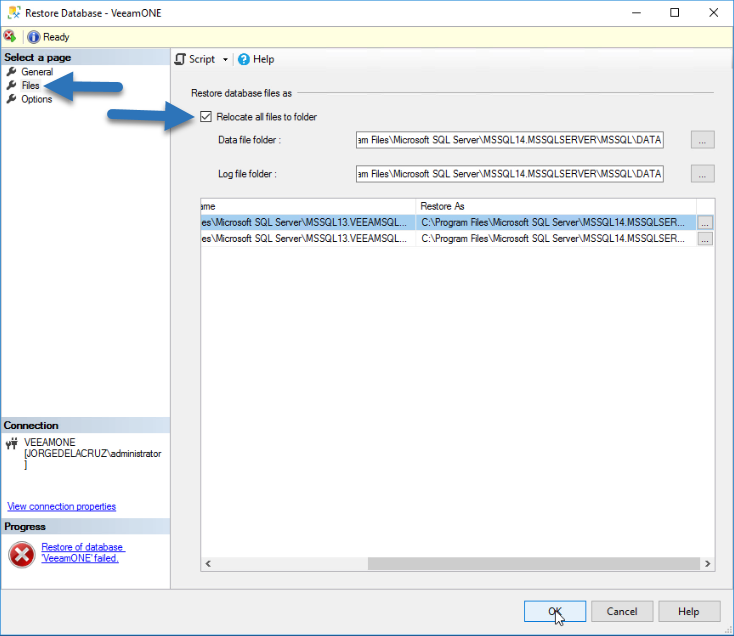Click the horizontal scrollbar right arrow
The width and height of the screenshot is (734, 636).
707,563
